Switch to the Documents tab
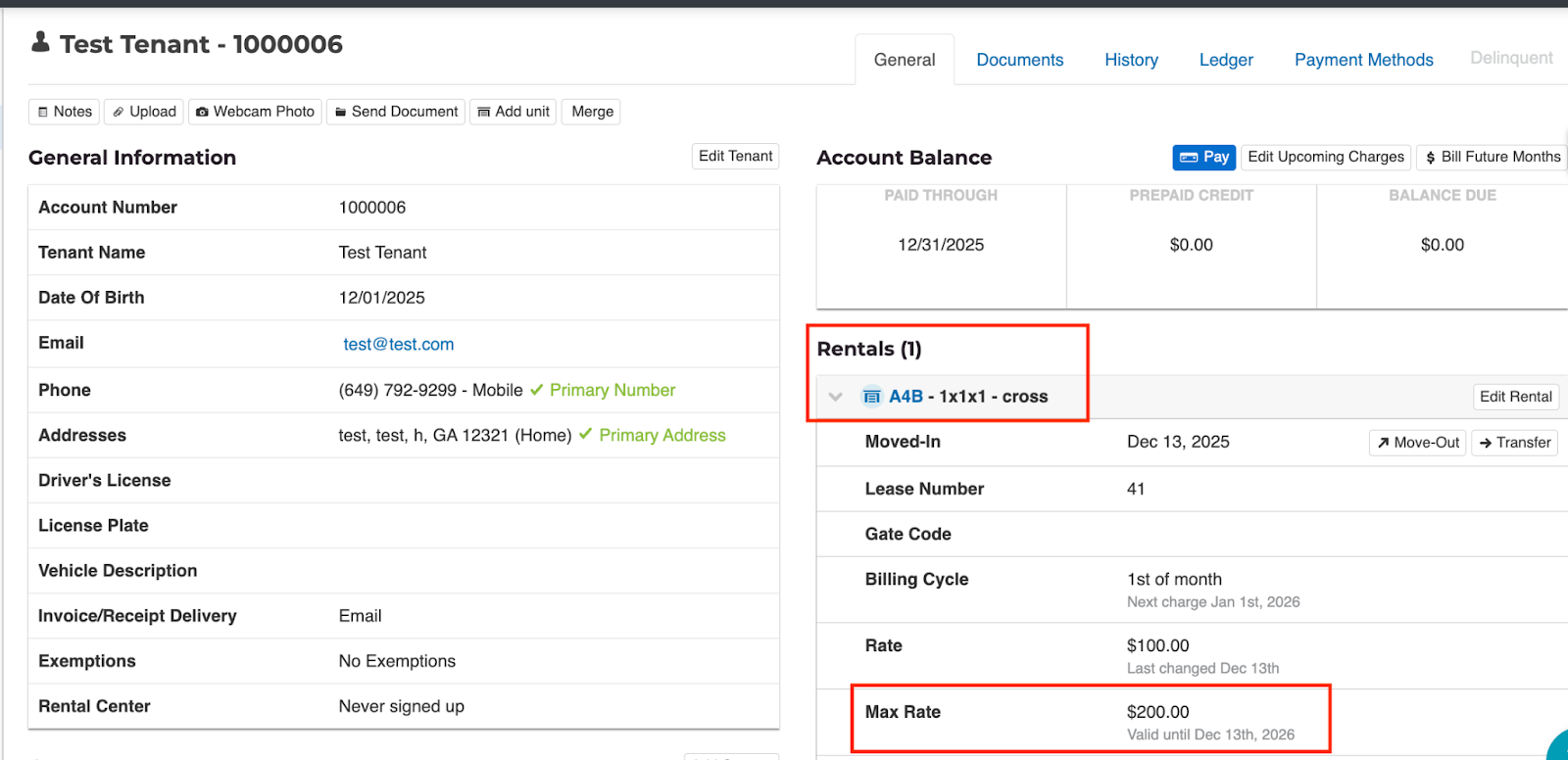The height and width of the screenshot is (760, 1568). (x=1019, y=60)
